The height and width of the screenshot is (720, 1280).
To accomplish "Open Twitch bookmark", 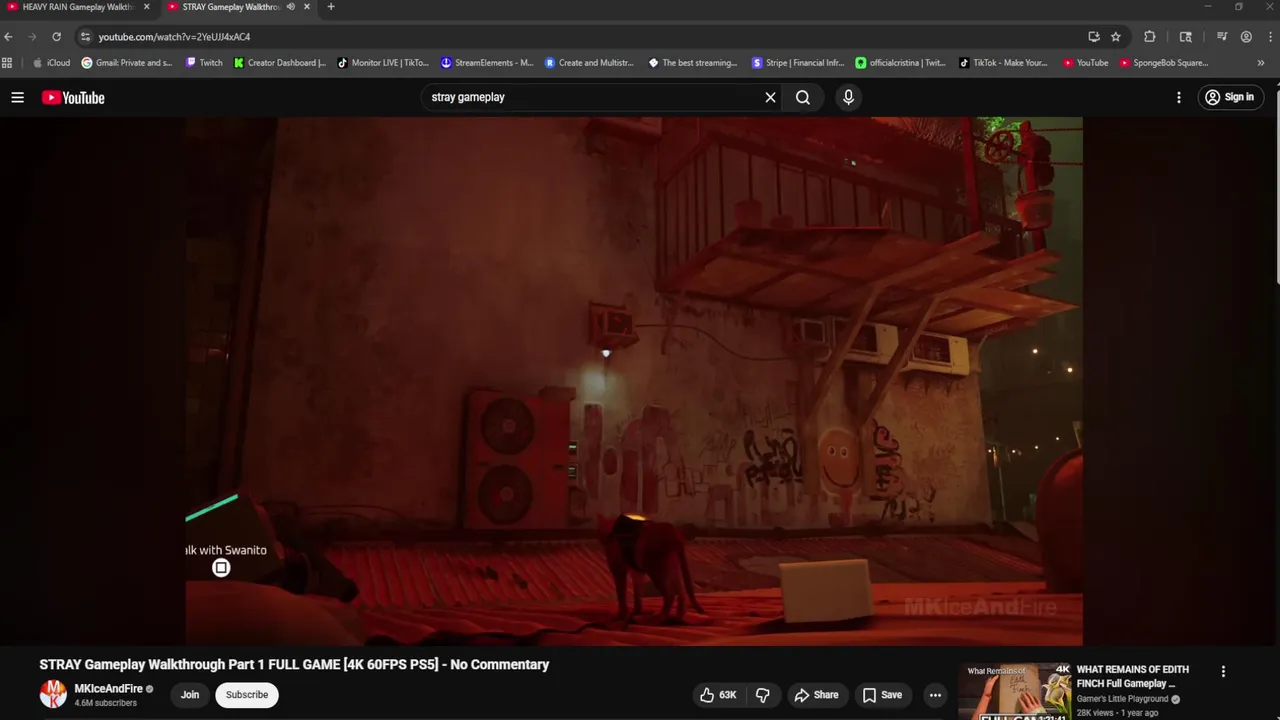I will [204, 63].
